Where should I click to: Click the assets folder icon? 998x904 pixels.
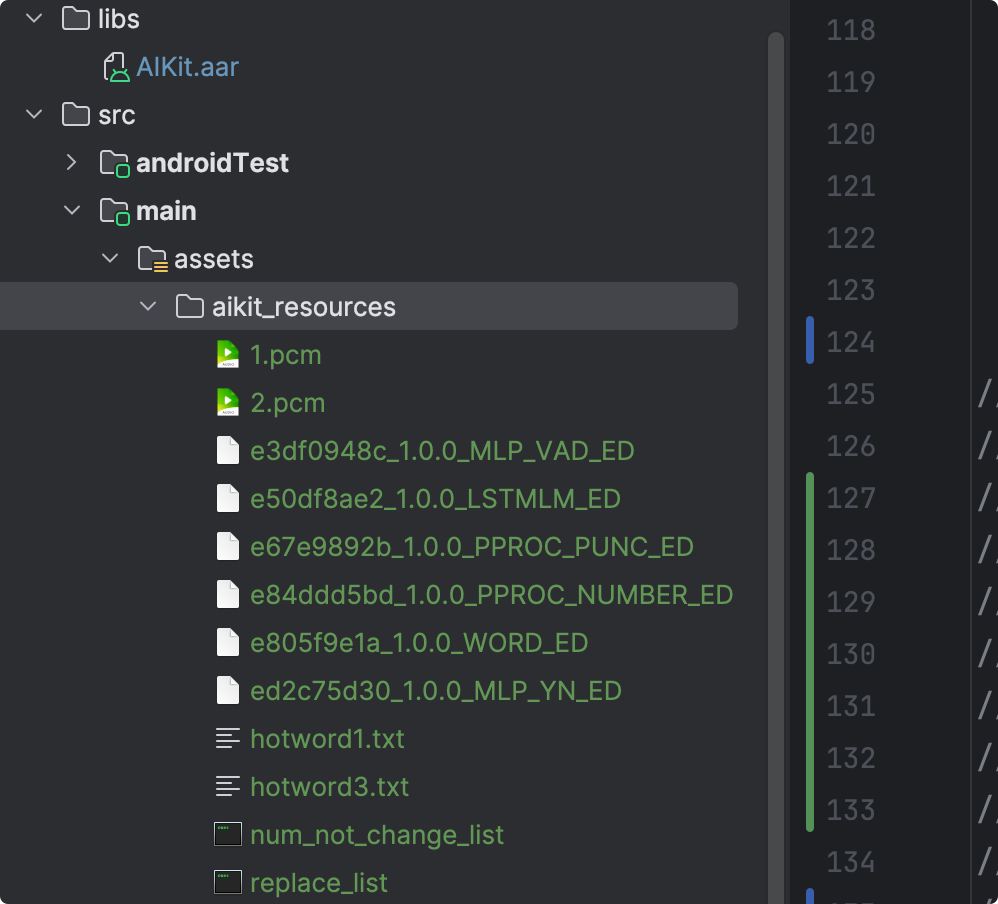(152, 258)
